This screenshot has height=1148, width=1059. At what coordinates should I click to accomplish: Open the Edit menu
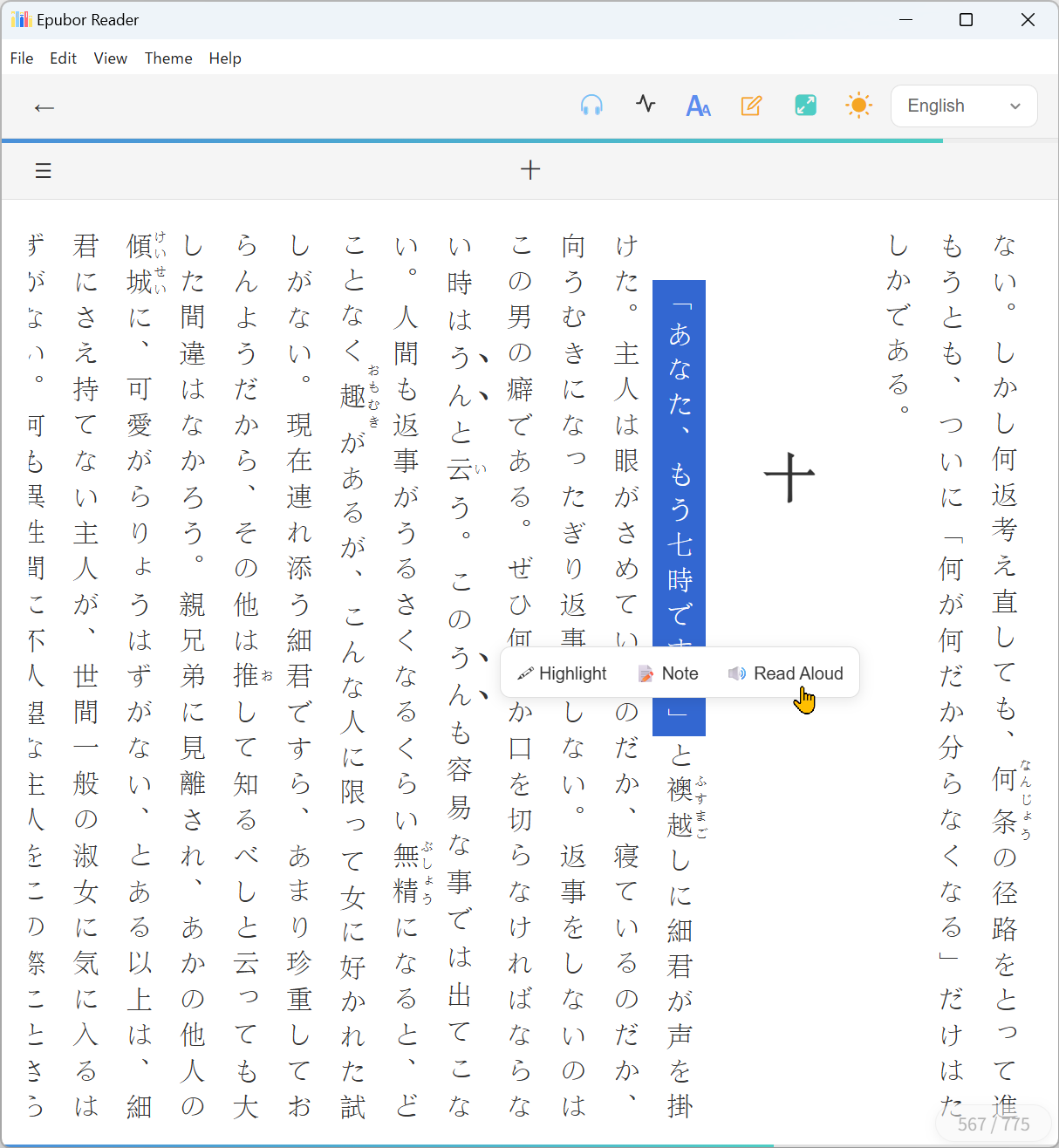[63, 58]
